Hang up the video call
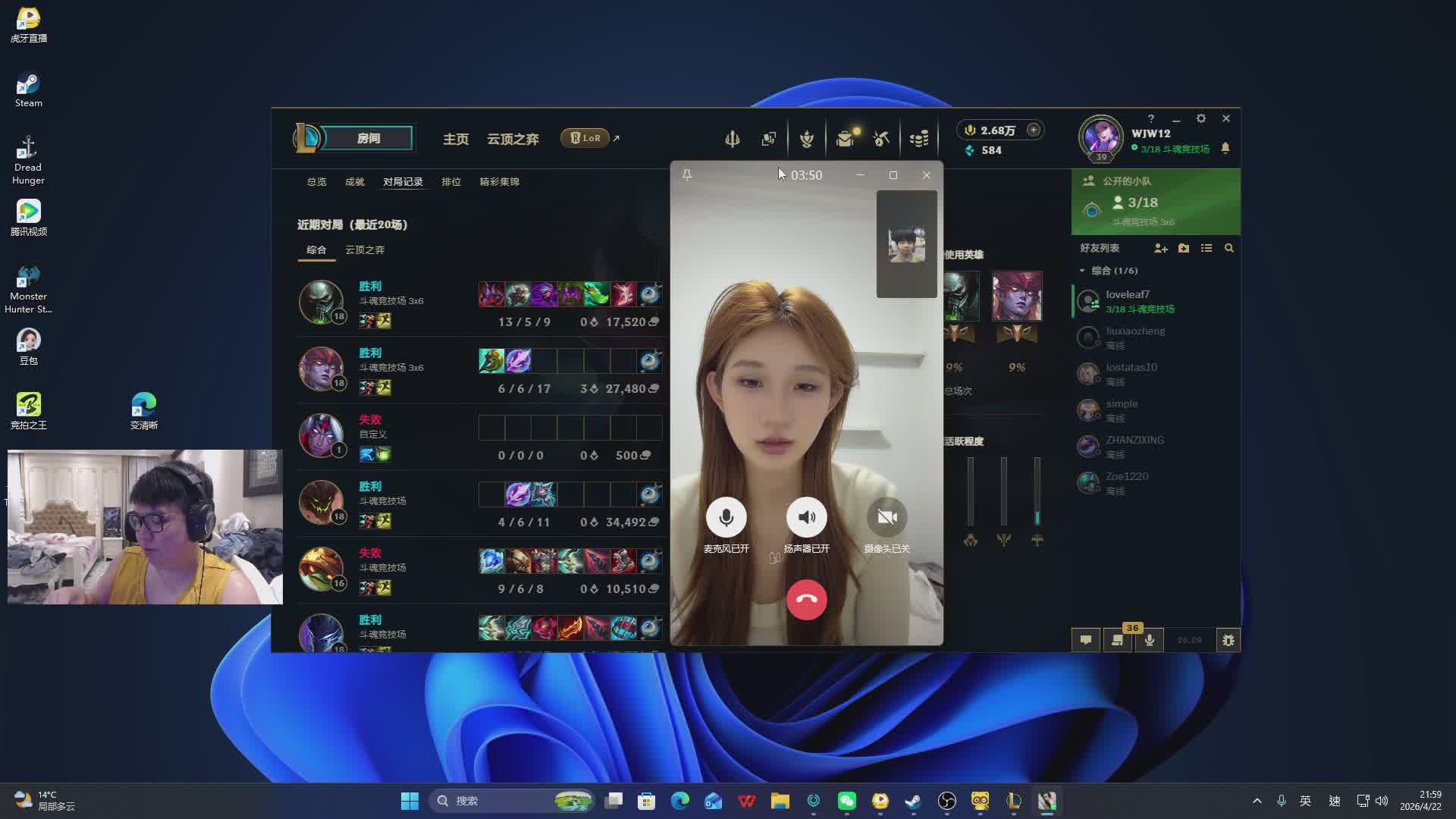1456x819 pixels. [x=806, y=600]
